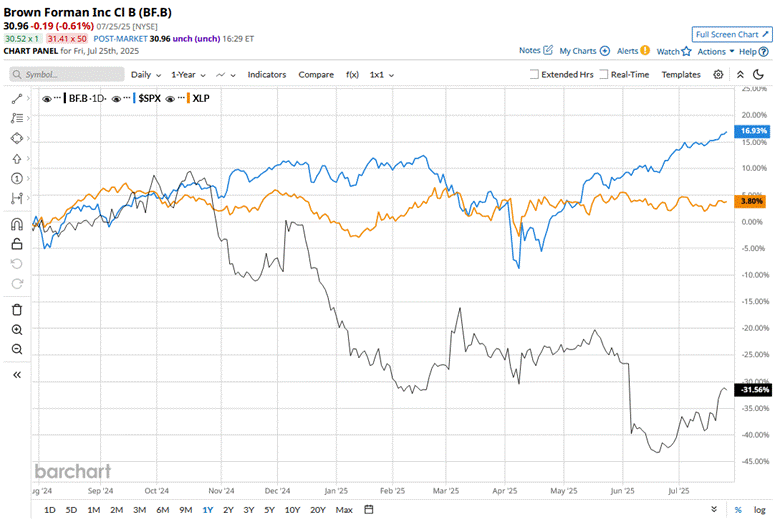Toggle percent scale mode
The height and width of the screenshot is (520, 780).
[738, 510]
